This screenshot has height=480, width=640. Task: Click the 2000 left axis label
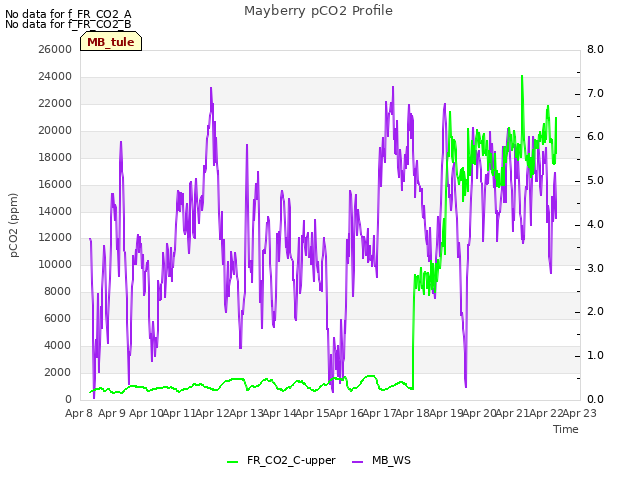pos(57,372)
